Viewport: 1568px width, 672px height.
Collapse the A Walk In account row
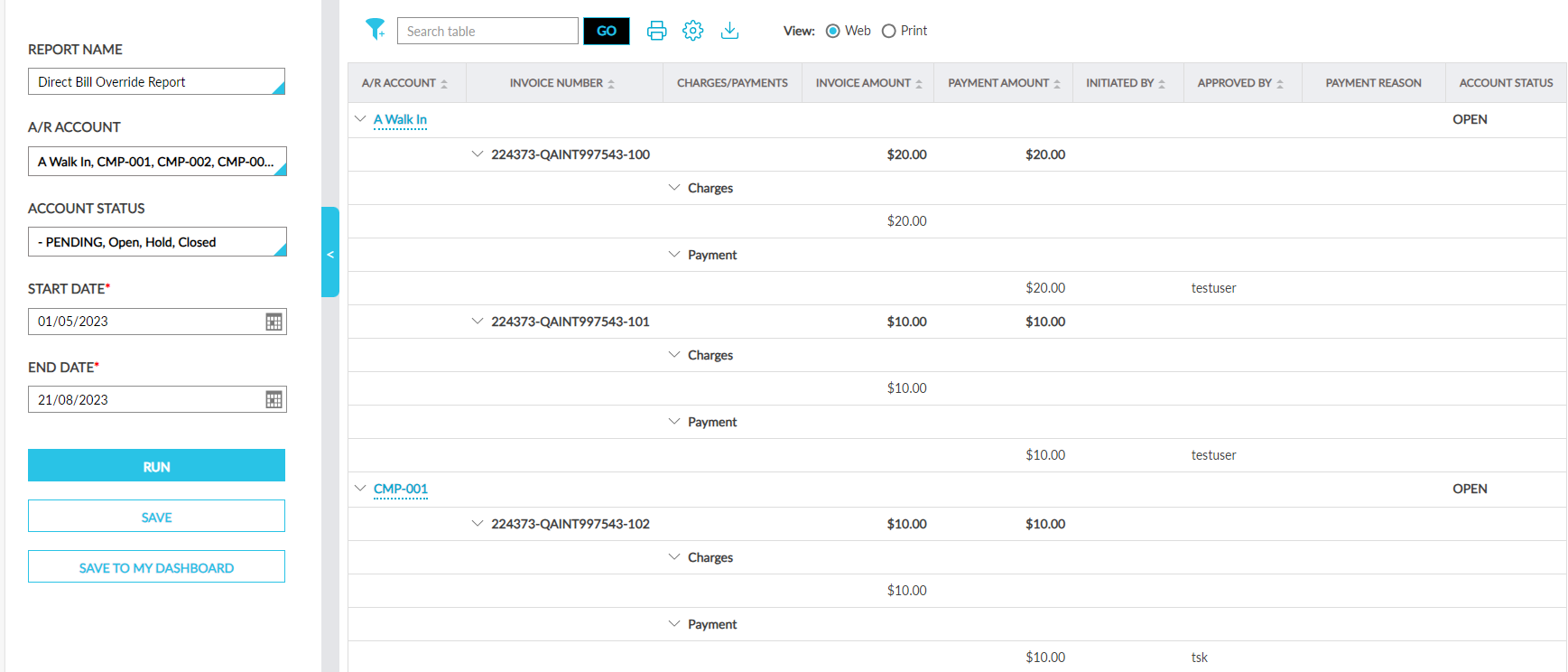pos(360,119)
